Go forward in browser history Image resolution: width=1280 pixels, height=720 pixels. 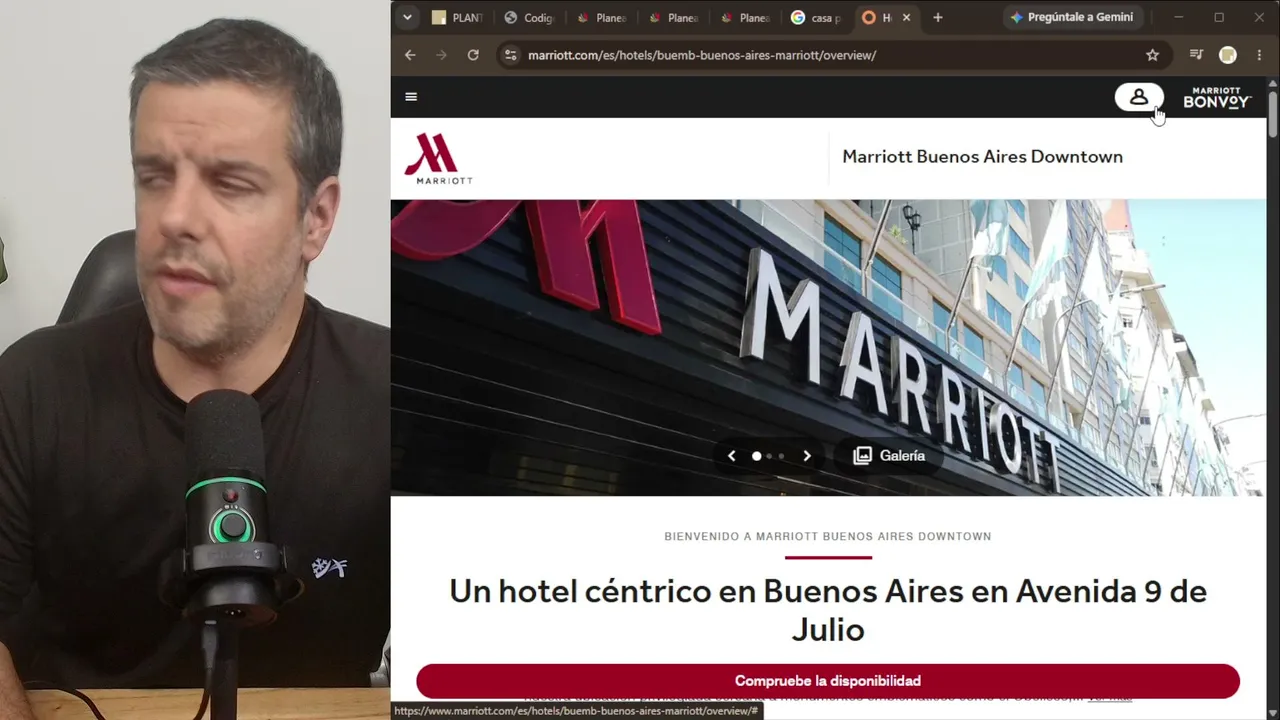pyautogui.click(x=442, y=55)
